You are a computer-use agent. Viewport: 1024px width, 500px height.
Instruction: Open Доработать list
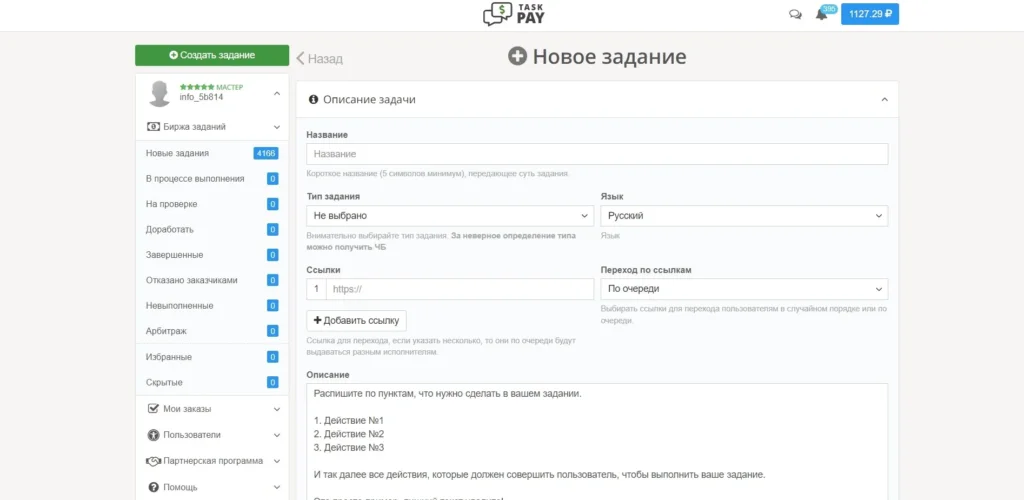point(169,230)
